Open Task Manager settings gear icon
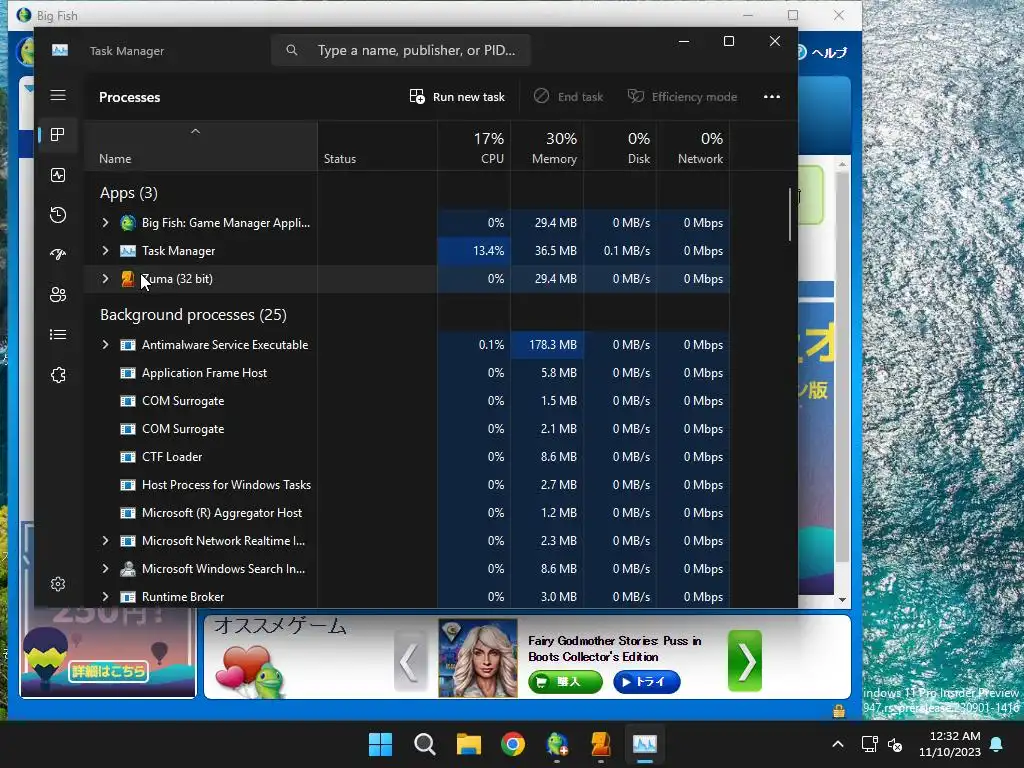 [58, 584]
